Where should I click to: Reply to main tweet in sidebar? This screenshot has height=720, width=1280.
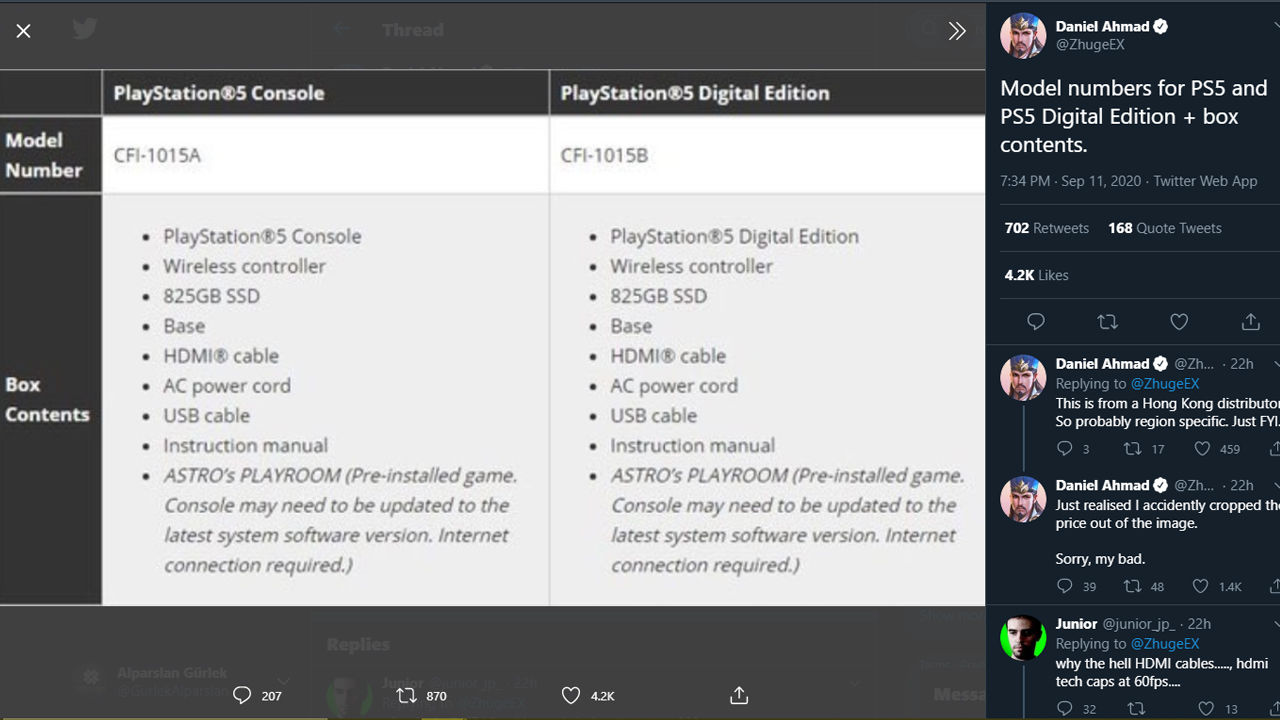point(1036,322)
